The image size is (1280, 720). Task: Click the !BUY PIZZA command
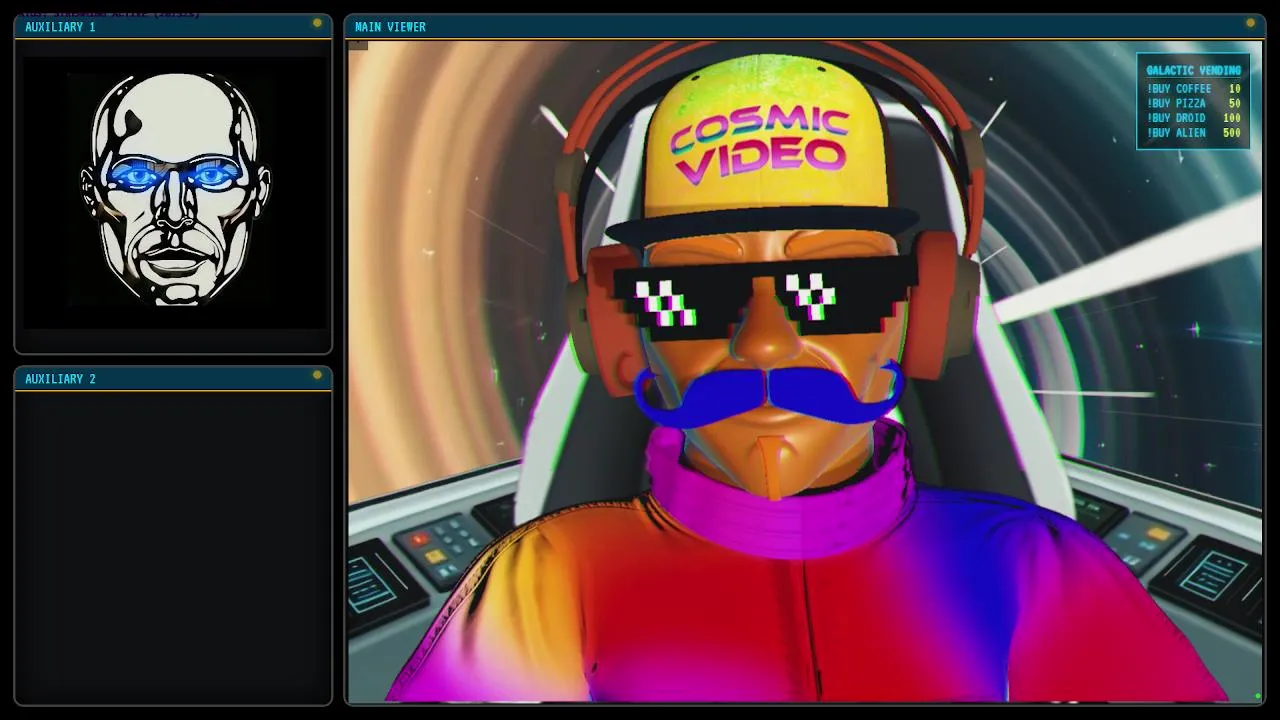[x=1176, y=104]
